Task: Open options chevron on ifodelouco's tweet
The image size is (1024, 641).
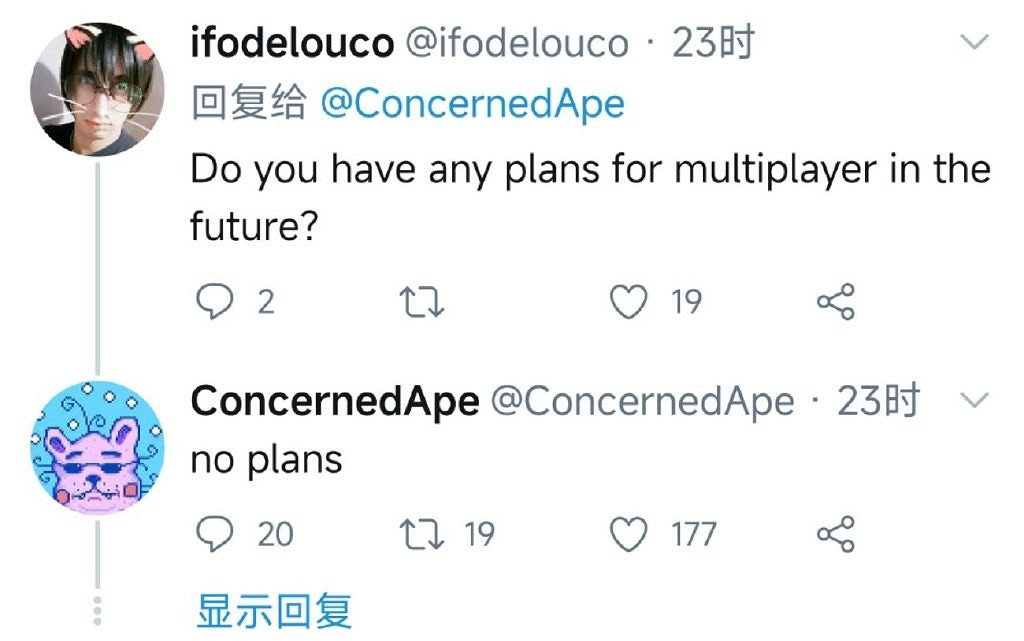Action: 973,42
